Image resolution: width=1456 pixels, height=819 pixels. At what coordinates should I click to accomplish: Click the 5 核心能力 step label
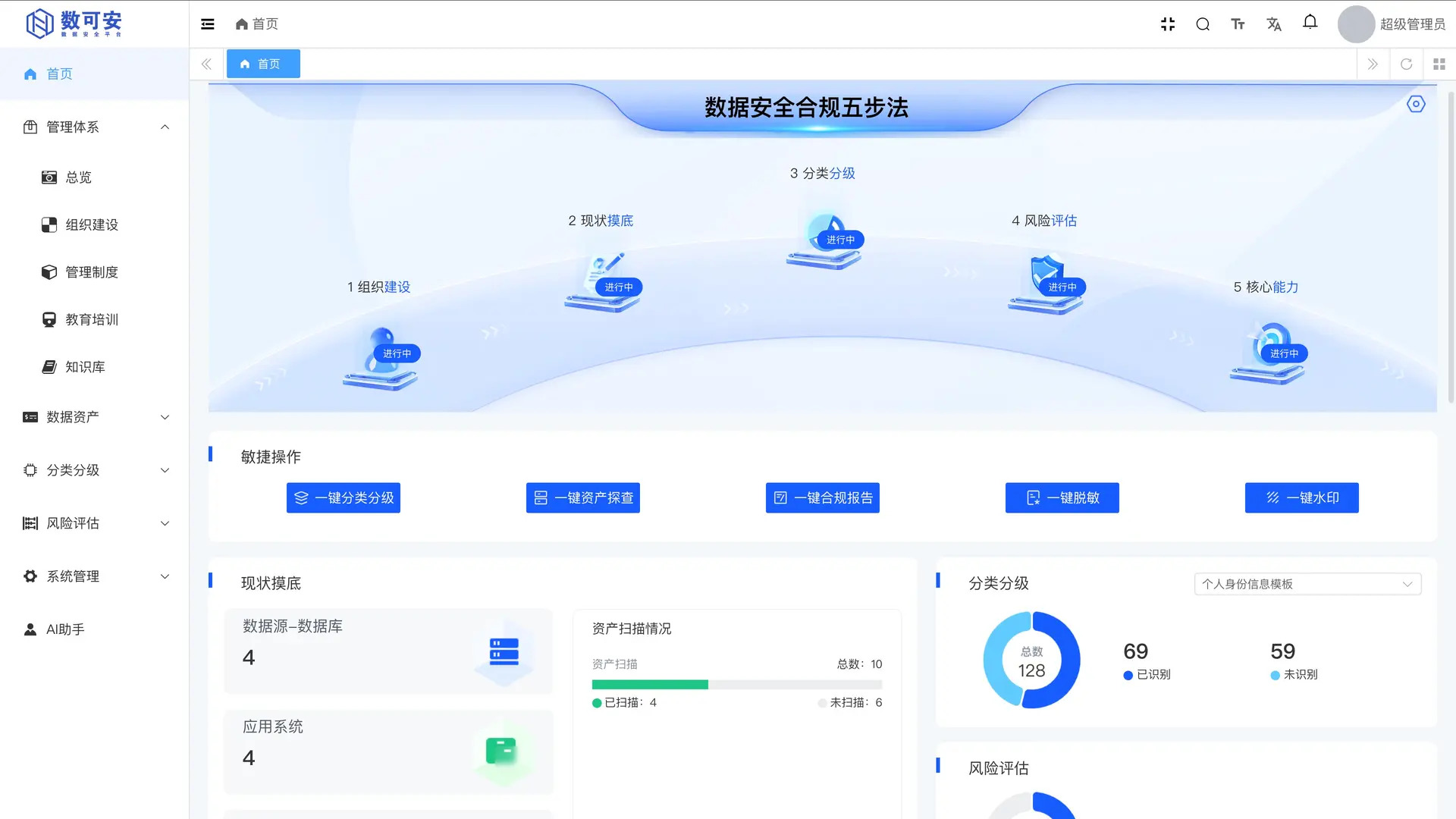point(1266,287)
